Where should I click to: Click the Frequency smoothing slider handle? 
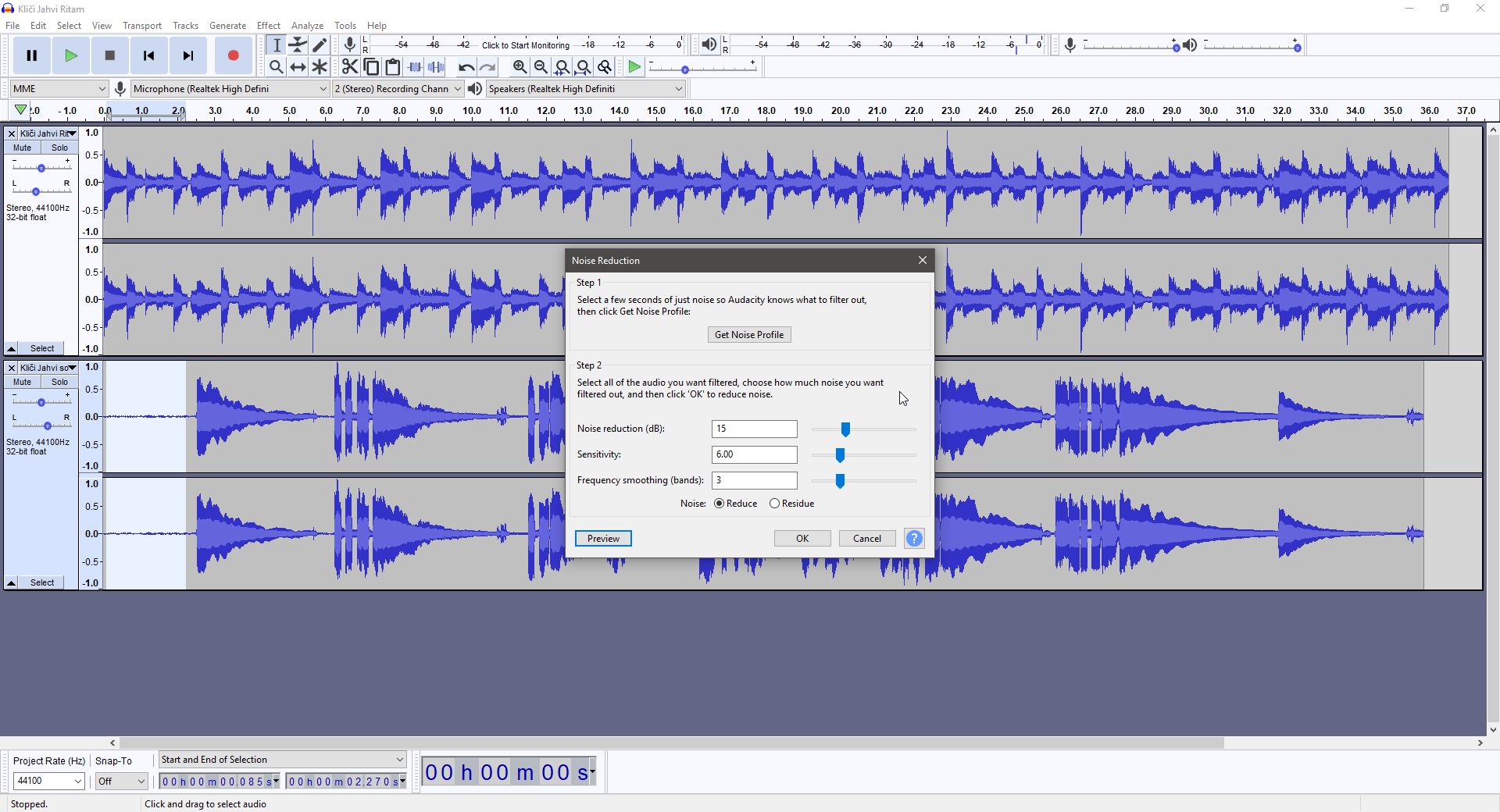tap(840, 481)
